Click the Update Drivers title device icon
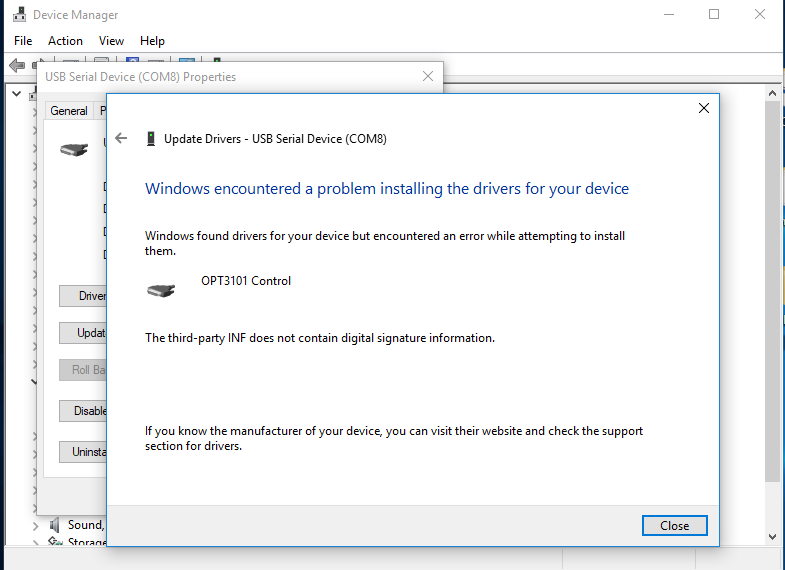Image resolution: width=785 pixels, height=570 pixels. (x=151, y=139)
